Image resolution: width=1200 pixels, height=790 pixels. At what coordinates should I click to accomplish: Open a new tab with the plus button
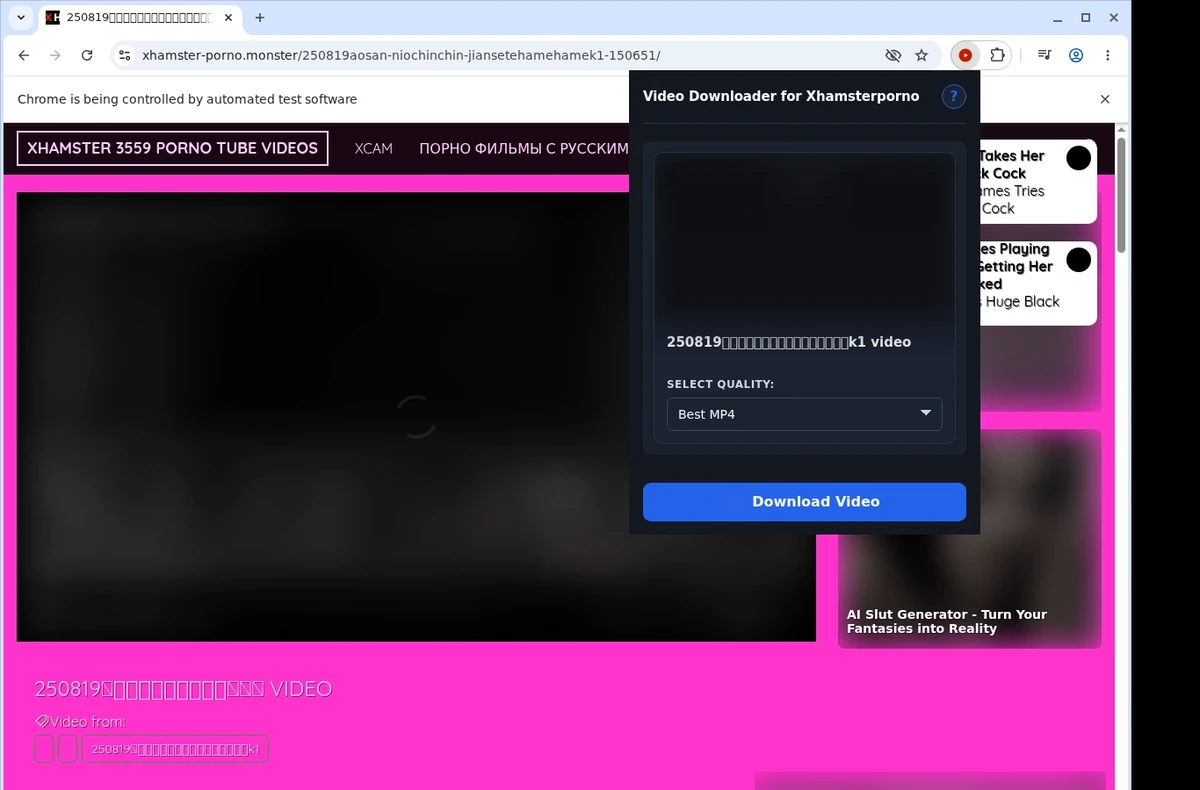pyautogui.click(x=260, y=18)
